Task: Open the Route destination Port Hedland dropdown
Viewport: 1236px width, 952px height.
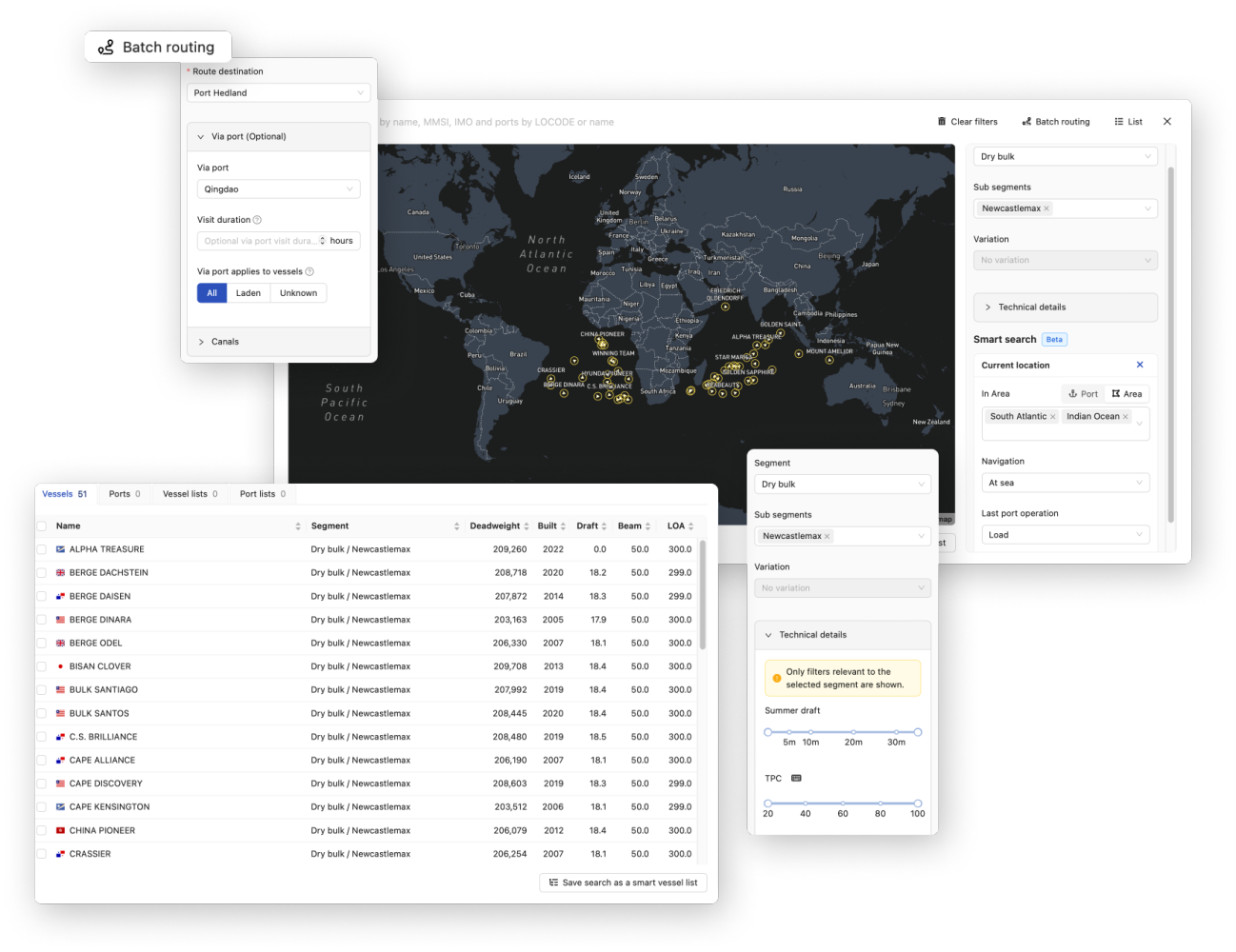Action: click(x=277, y=92)
